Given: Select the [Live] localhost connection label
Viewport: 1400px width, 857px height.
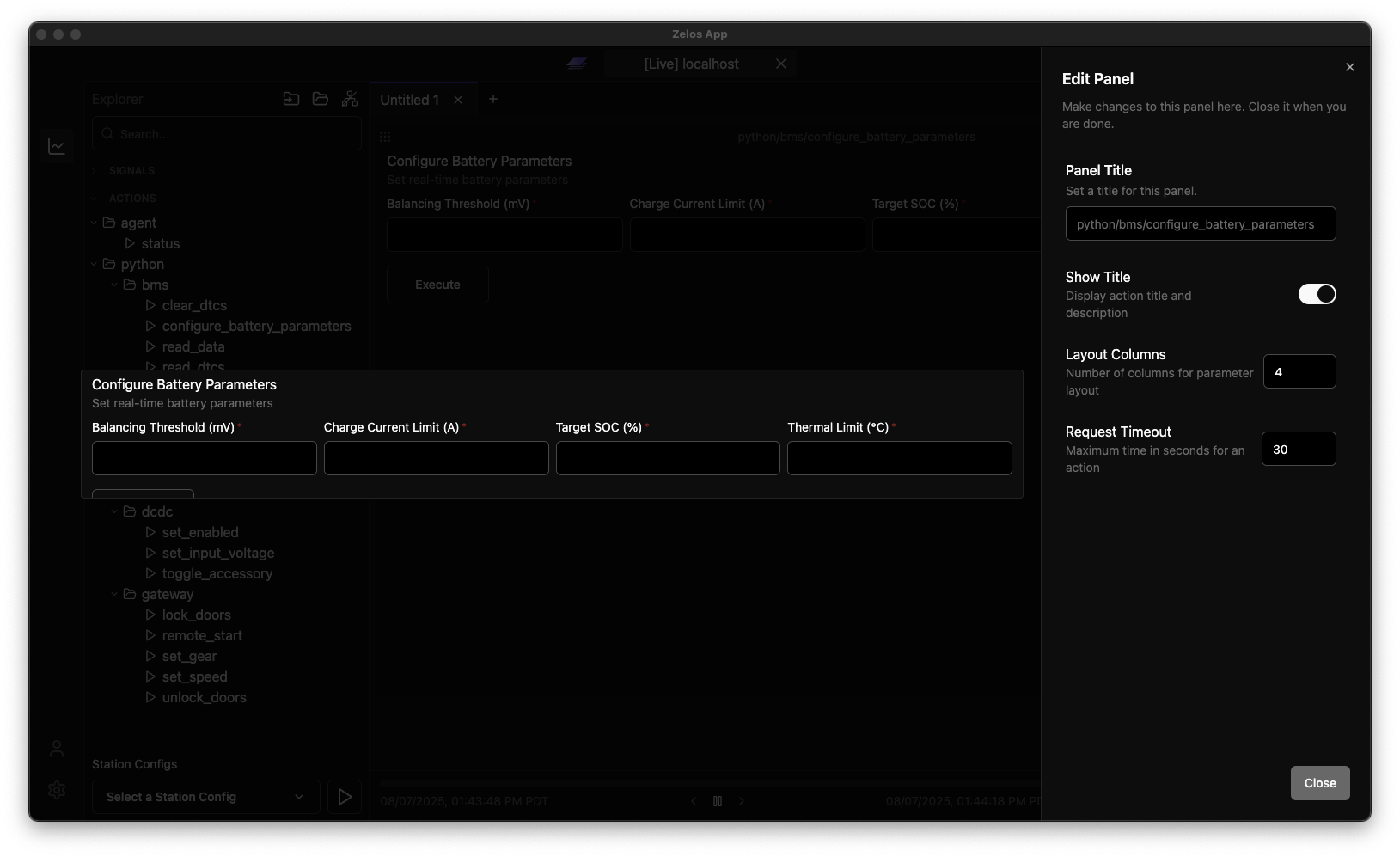Looking at the screenshot, I should coord(691,64).
